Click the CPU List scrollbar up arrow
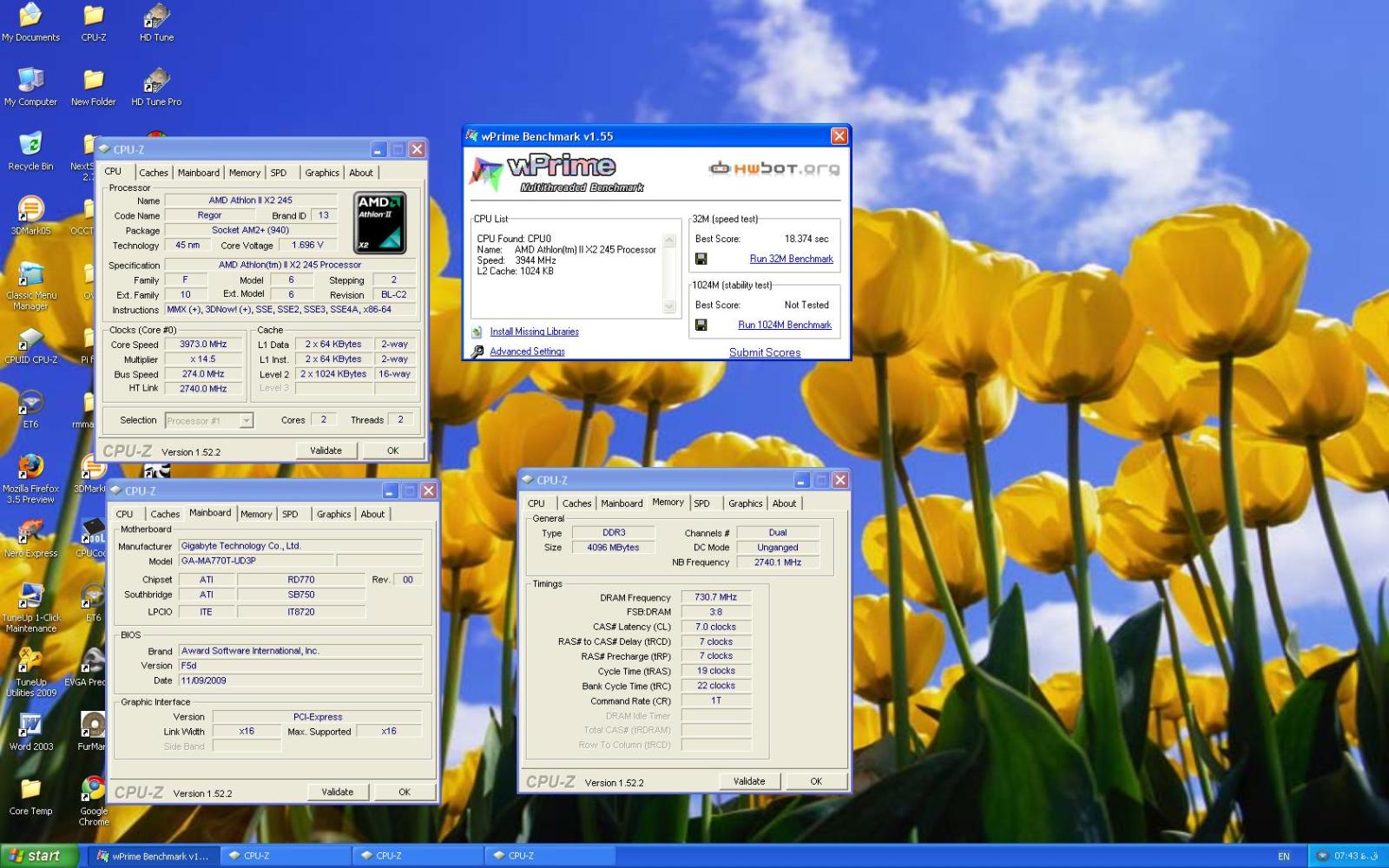Image resolution: width=1389 pixels, height=868 pixels. [669, 240]
